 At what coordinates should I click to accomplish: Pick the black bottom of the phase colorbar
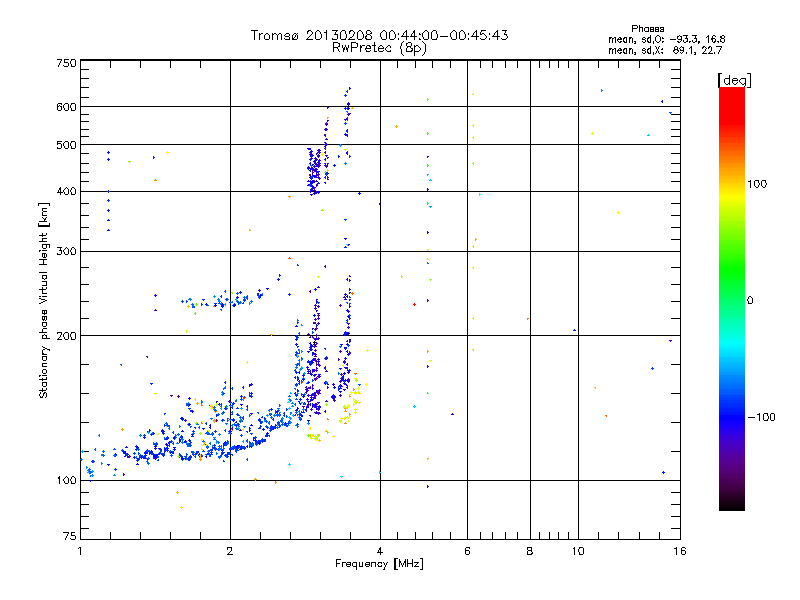[x=732, y=505]
